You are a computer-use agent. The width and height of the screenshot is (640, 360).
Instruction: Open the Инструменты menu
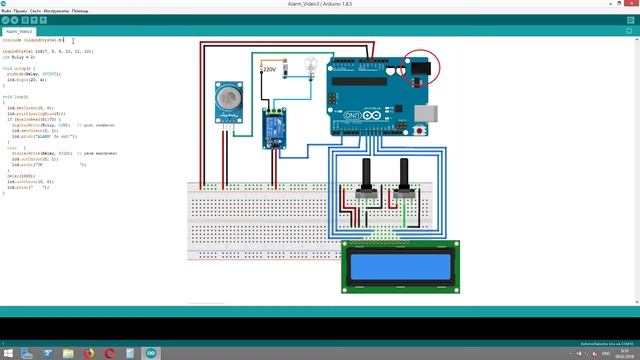pyautogui.click(x=56, y=11)
